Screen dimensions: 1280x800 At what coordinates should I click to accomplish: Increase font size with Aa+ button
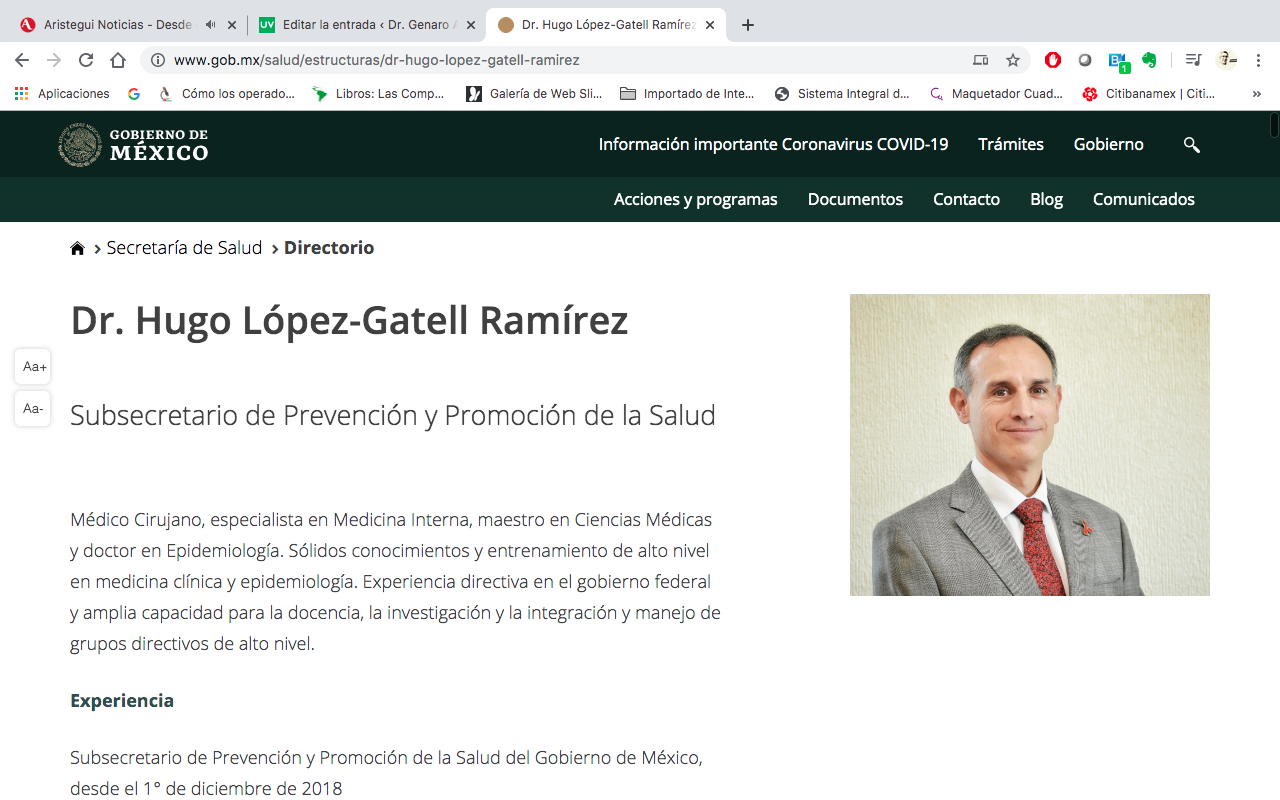(34, 367)
